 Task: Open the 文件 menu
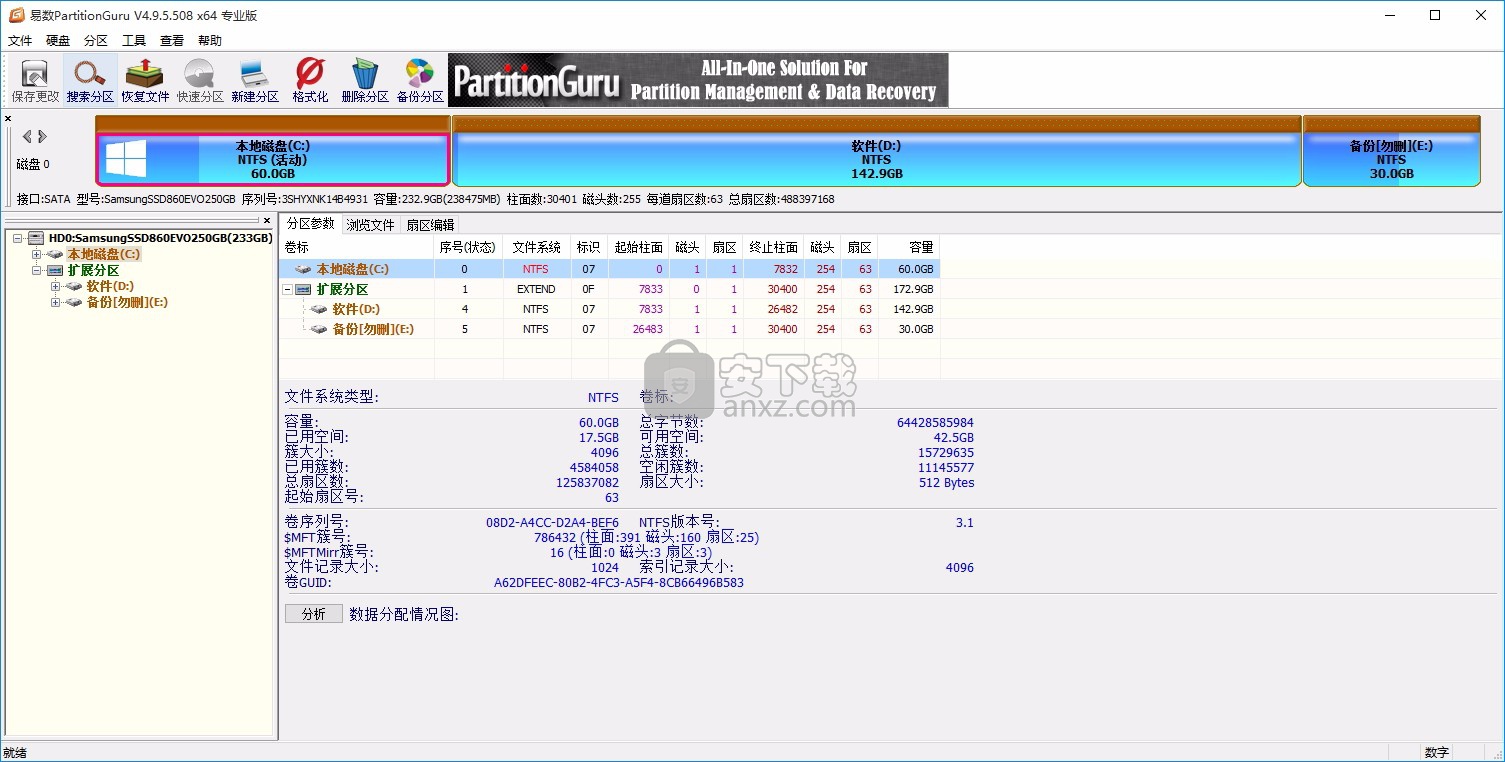(20, 41)
